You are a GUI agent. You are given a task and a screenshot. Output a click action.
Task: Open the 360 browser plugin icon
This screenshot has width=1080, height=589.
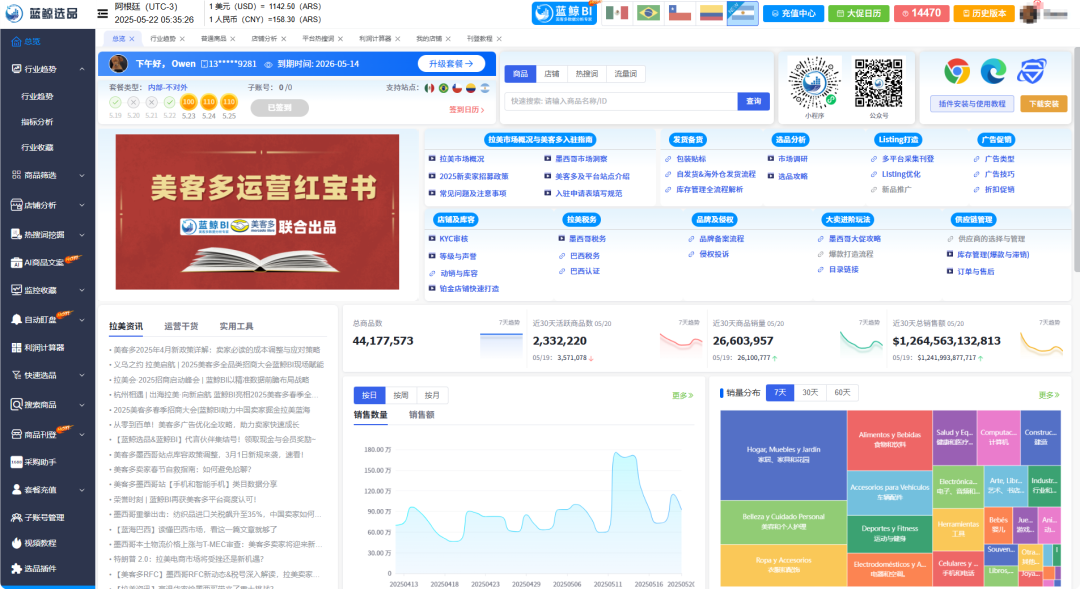(1032, 72)
